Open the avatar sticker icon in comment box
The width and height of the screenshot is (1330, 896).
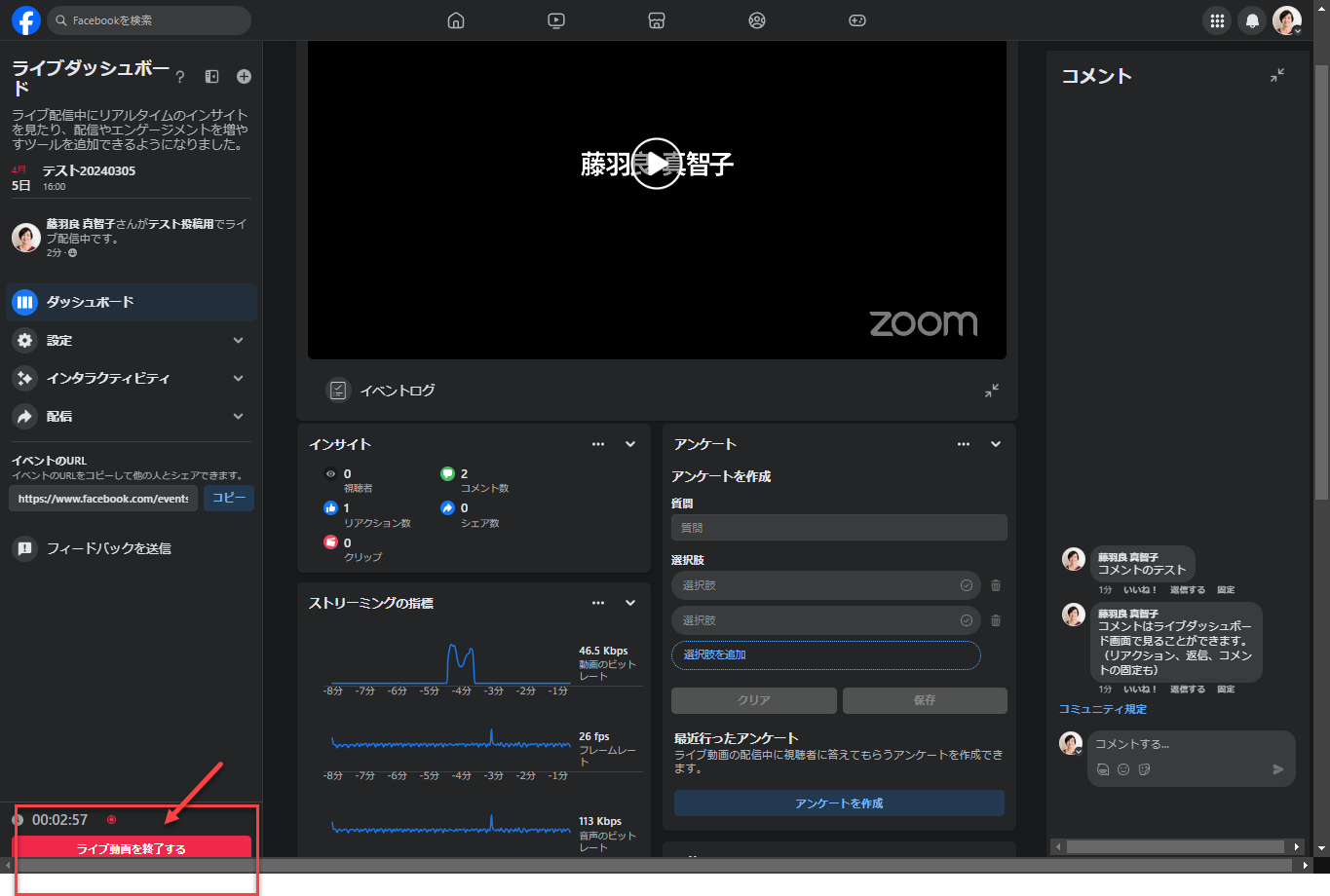point(1103,769)
